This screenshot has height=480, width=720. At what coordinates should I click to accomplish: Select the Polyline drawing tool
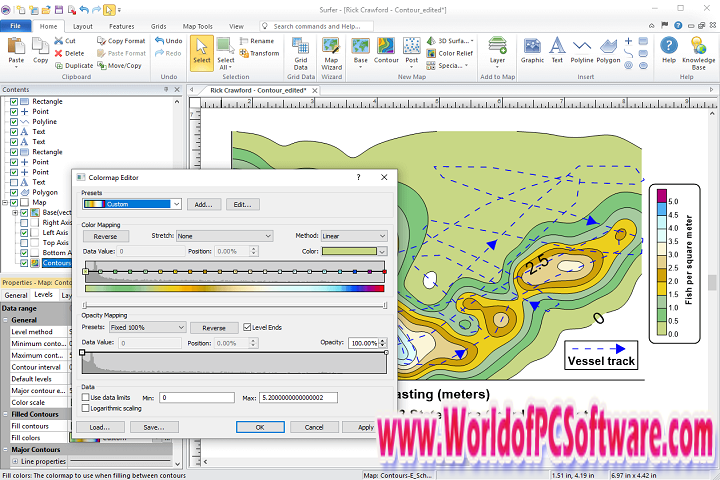[582, 51]
